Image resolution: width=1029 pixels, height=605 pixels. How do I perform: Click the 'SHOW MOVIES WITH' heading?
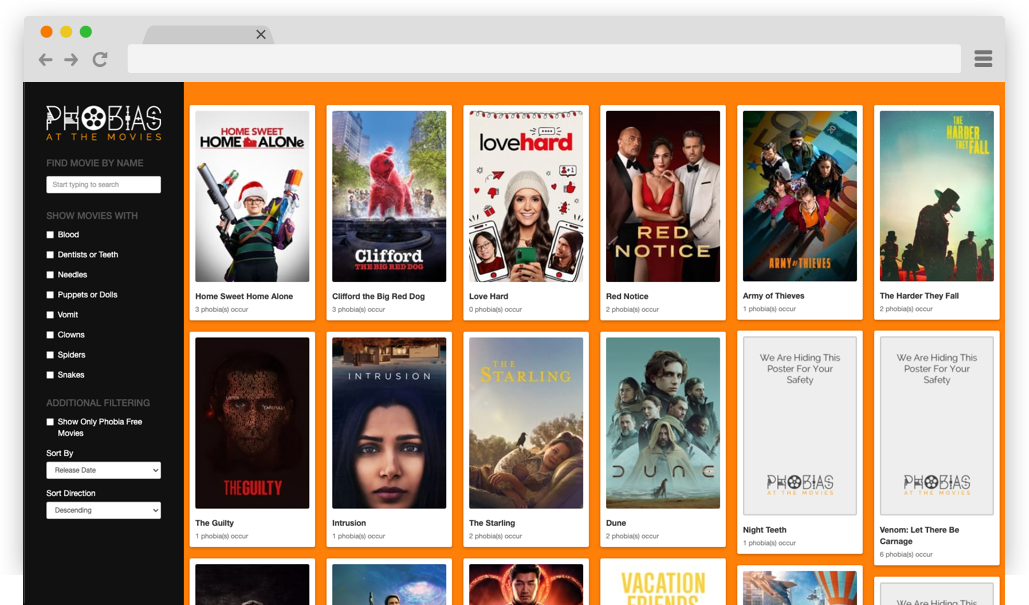click(92, 216)
